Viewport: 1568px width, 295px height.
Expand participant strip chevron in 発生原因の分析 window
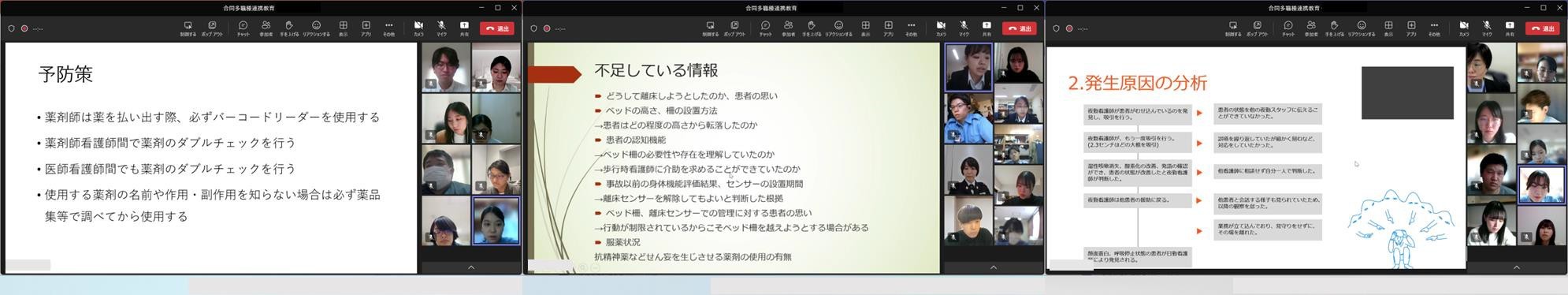point(1517,267)
